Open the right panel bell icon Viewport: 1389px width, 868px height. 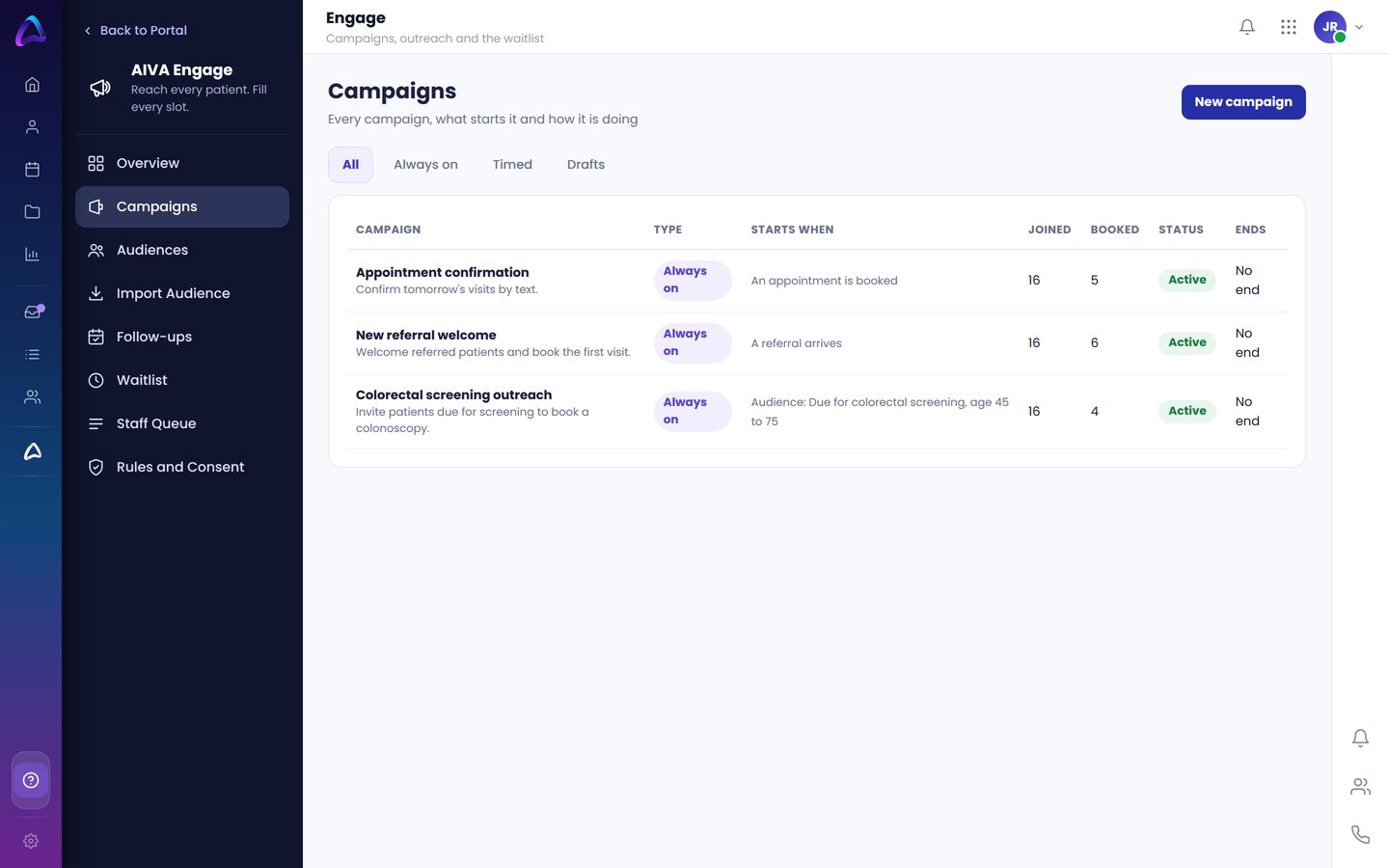point(1360,738)
